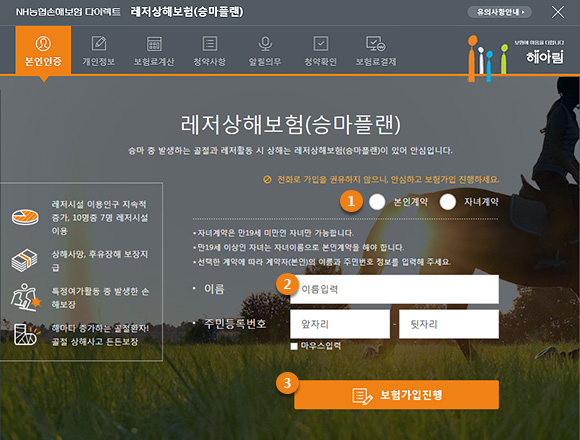
Task: Click text 상해사망, 후유장해 보장지급
Action: pos(100,261)
